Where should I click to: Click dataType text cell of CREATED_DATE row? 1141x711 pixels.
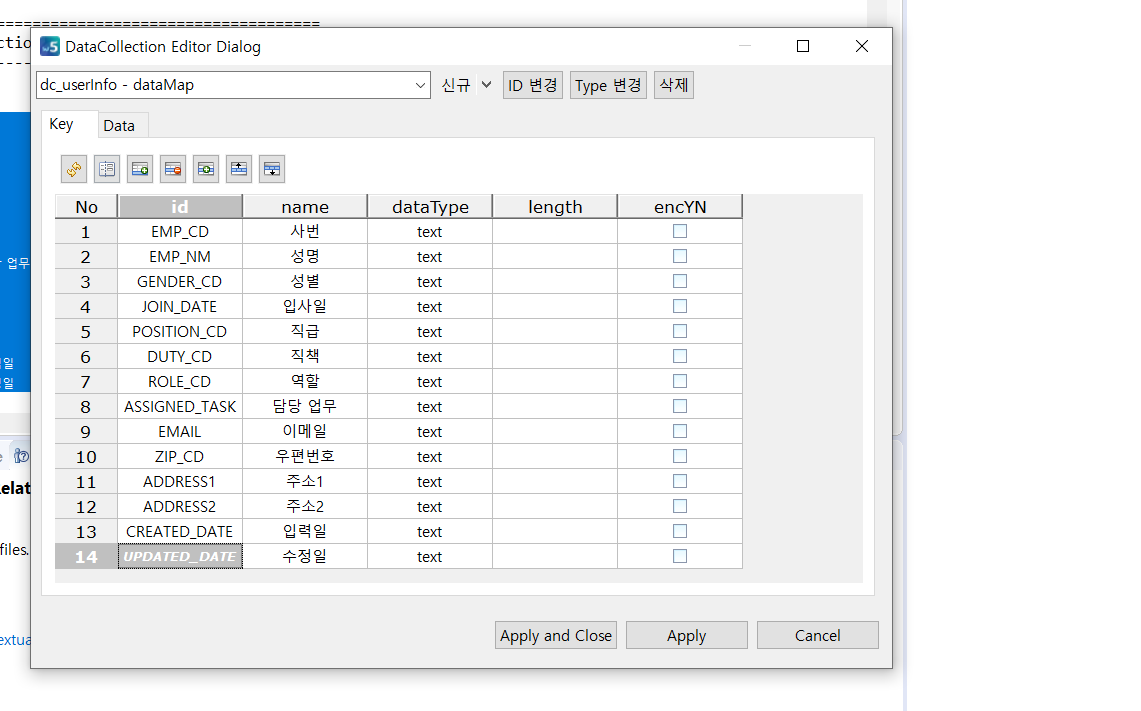[x=430, y=532]
